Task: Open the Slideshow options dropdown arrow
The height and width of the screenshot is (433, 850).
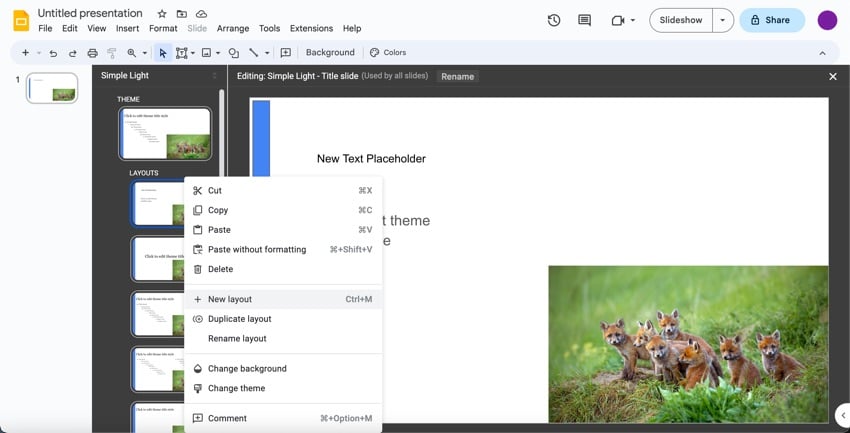Action: [722, 20]
